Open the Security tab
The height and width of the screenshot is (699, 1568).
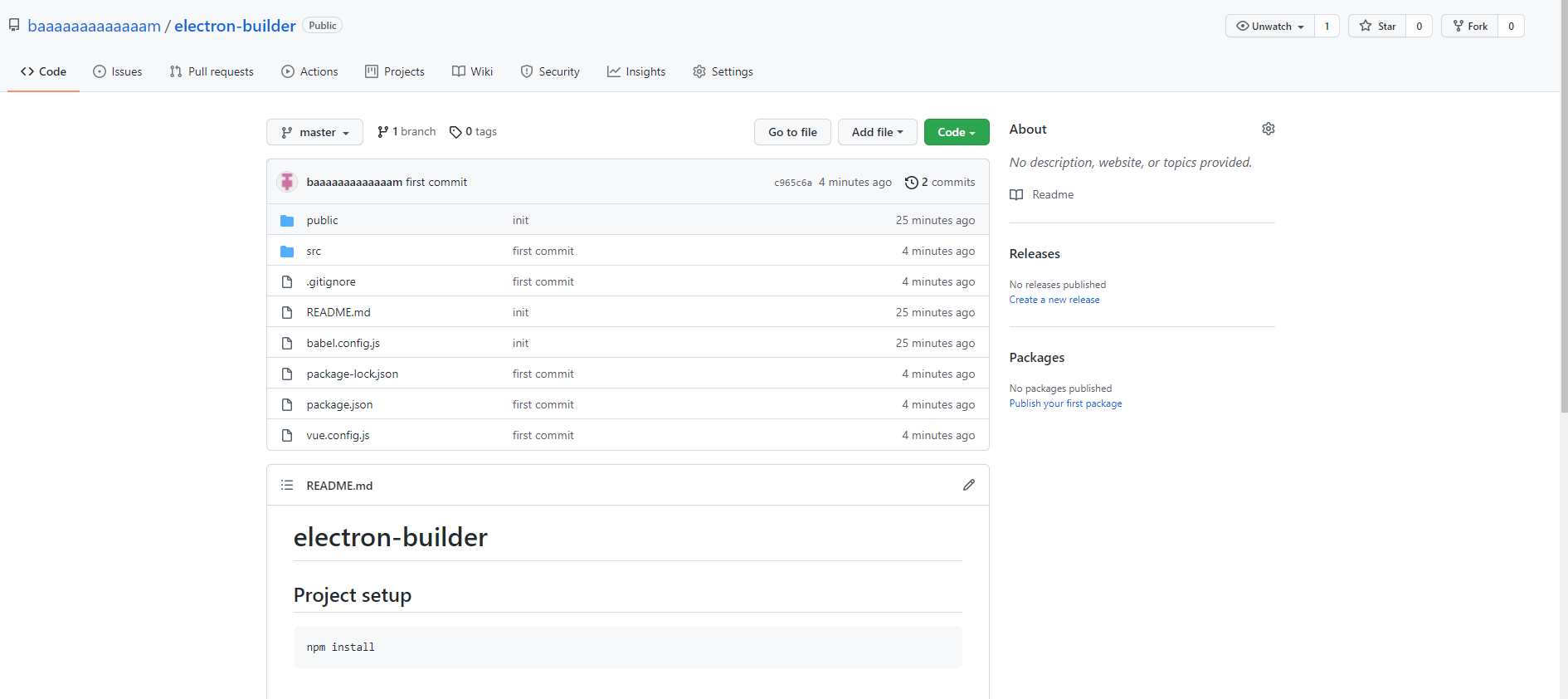(x=550, y=71)
